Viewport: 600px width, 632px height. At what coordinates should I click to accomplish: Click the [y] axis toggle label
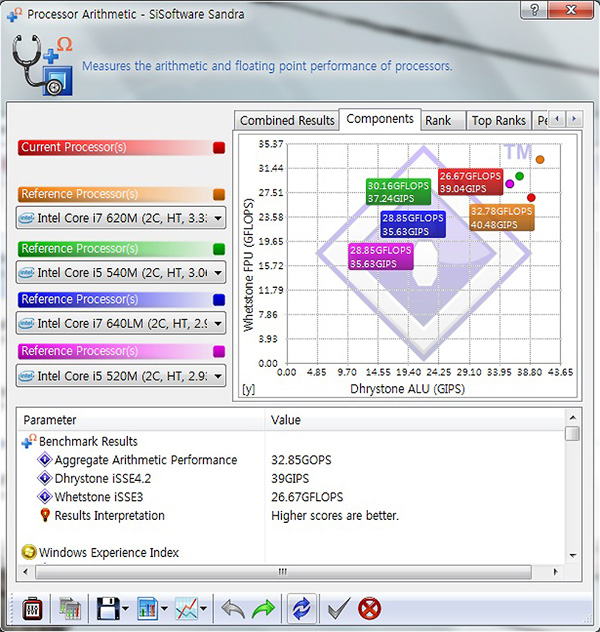click(249, 389)
